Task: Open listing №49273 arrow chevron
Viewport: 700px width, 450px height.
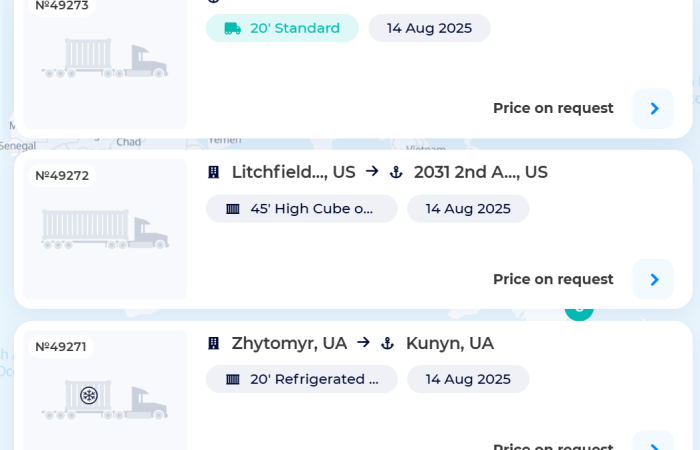Action: (653, 108)
